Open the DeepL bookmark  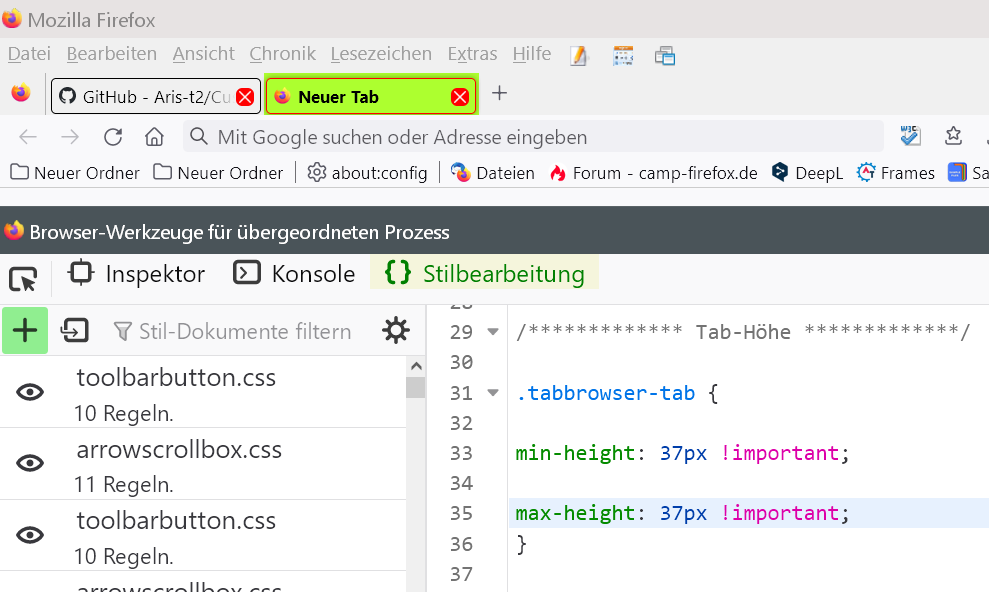(x=807, y=173)
